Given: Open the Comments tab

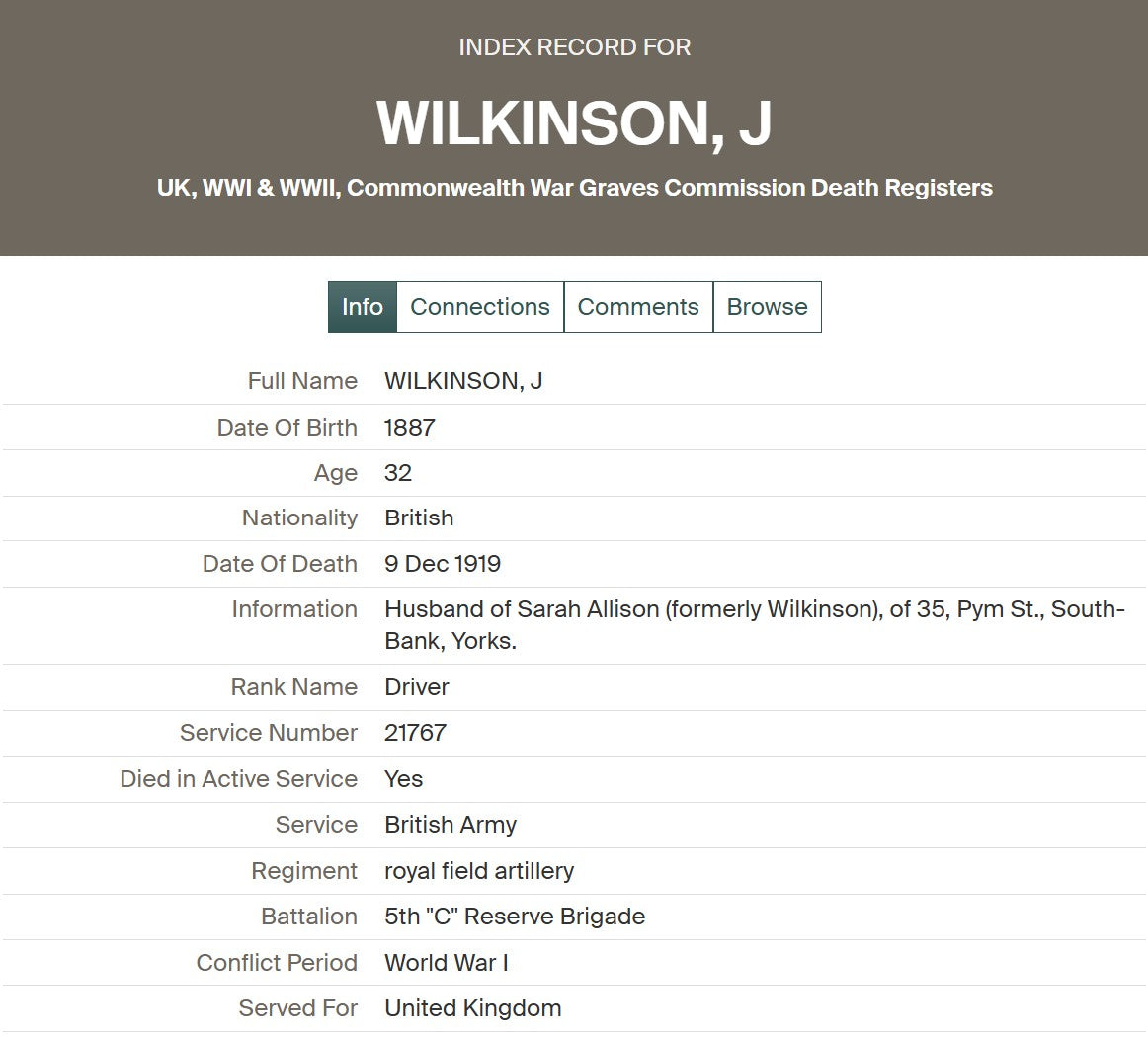Looking at the screenshot, I should 638,306.
